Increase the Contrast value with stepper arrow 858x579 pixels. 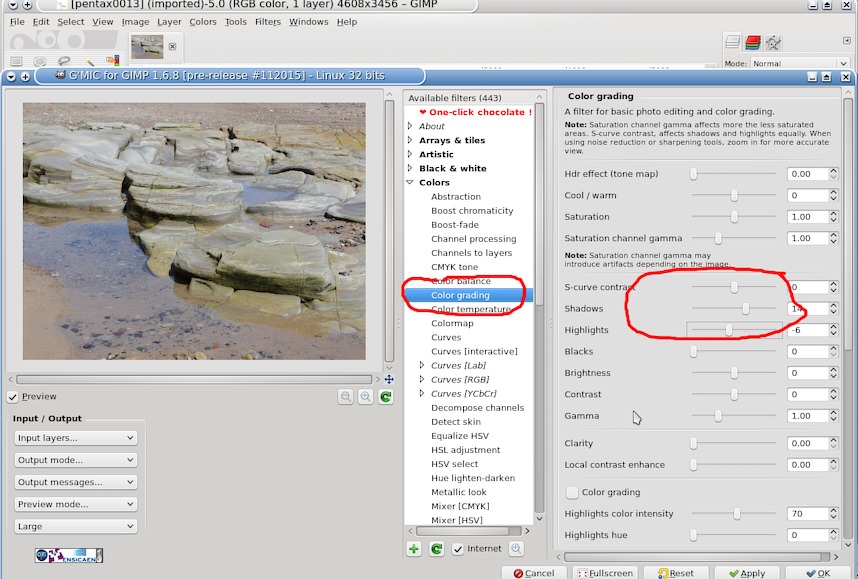tap(833, 391)
